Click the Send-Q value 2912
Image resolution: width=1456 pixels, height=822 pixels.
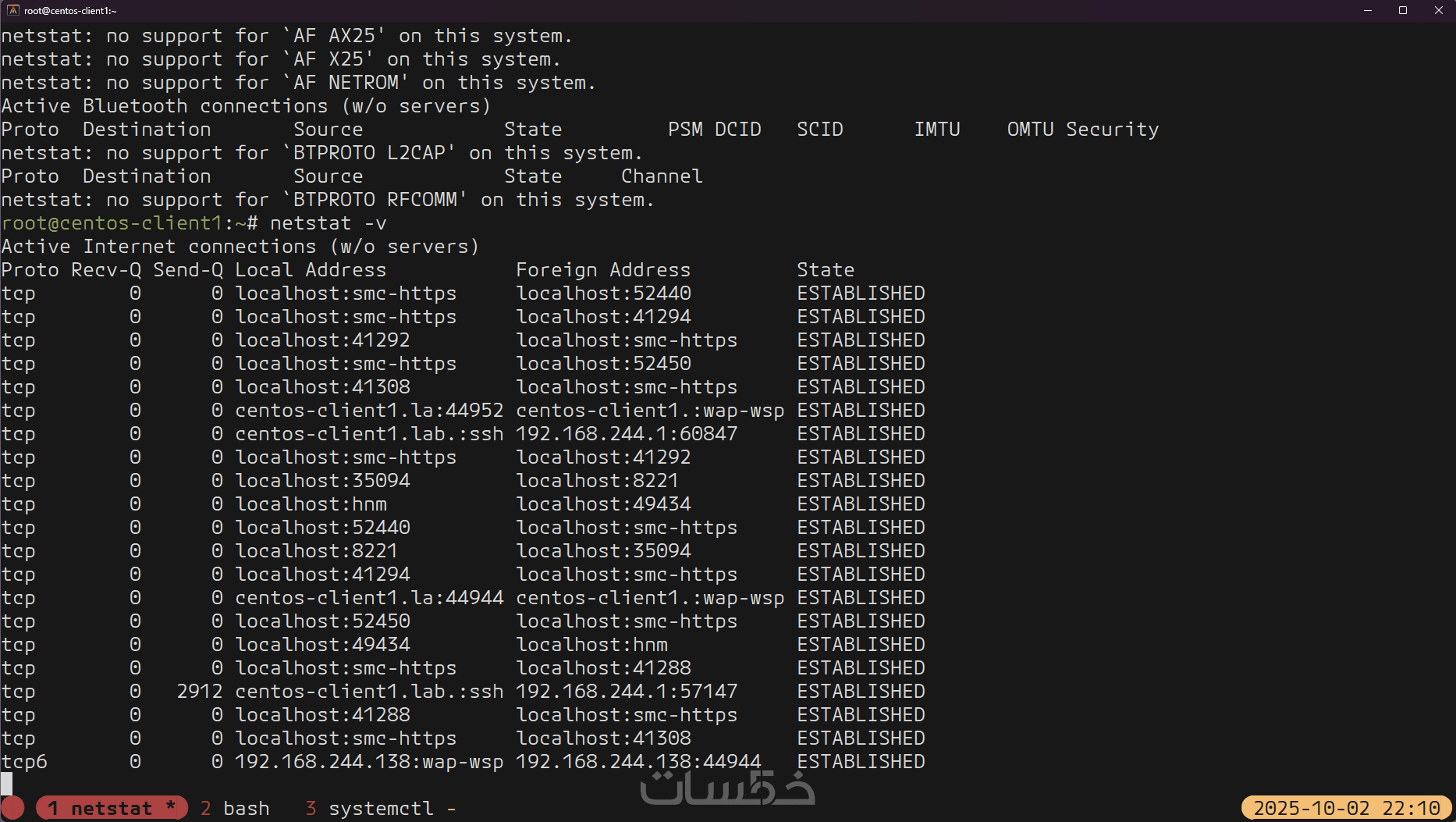tap(200, 692)
